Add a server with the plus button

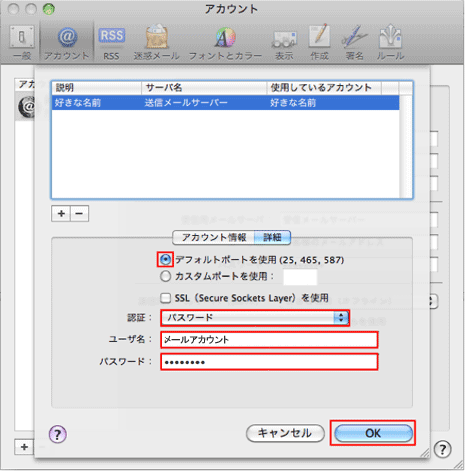tap(61, 213)
